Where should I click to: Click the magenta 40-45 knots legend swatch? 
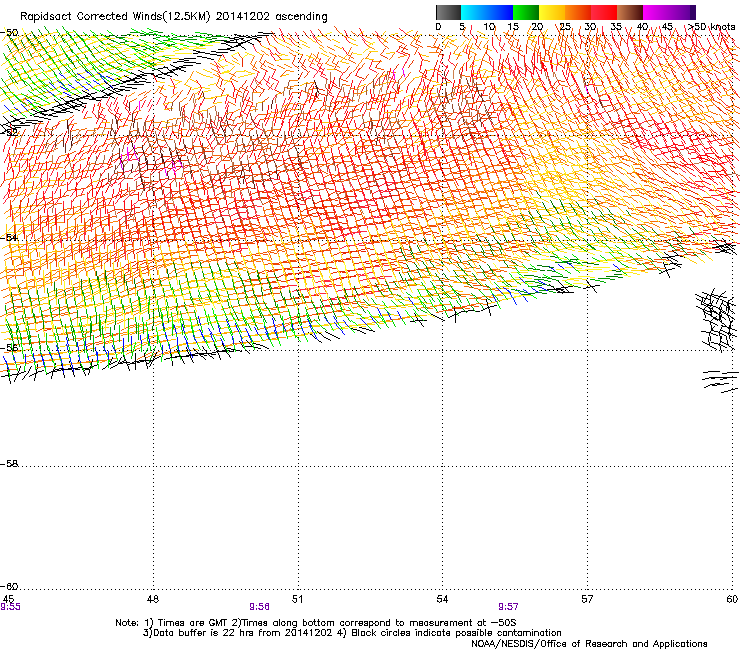(x=656, y=12)
